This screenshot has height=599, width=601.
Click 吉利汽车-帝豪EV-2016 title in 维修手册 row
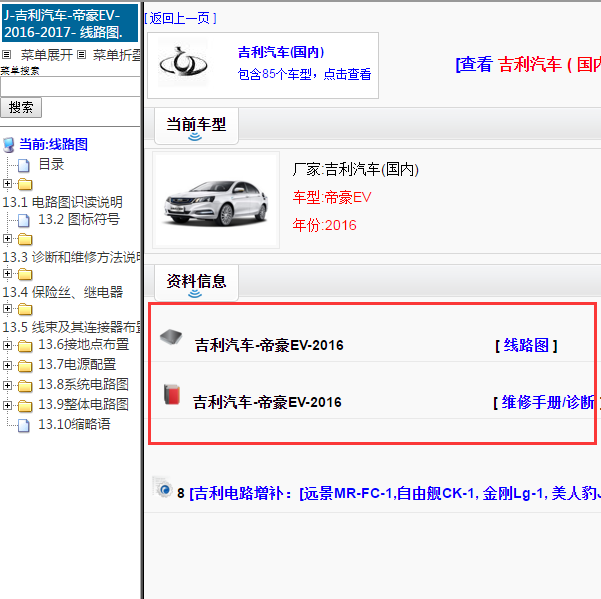(267, 402)
